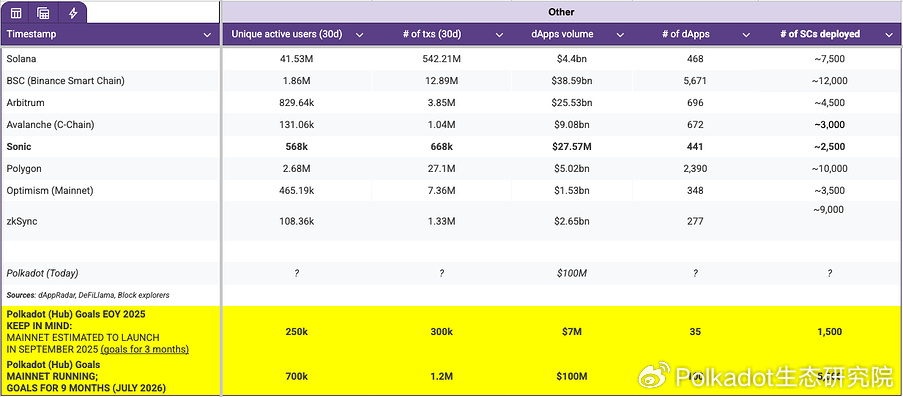Screen dimensions: 903x397
Task: Click the Polkadot (Hub) Goals EOY 2025 cell
Action: [110, 332]
